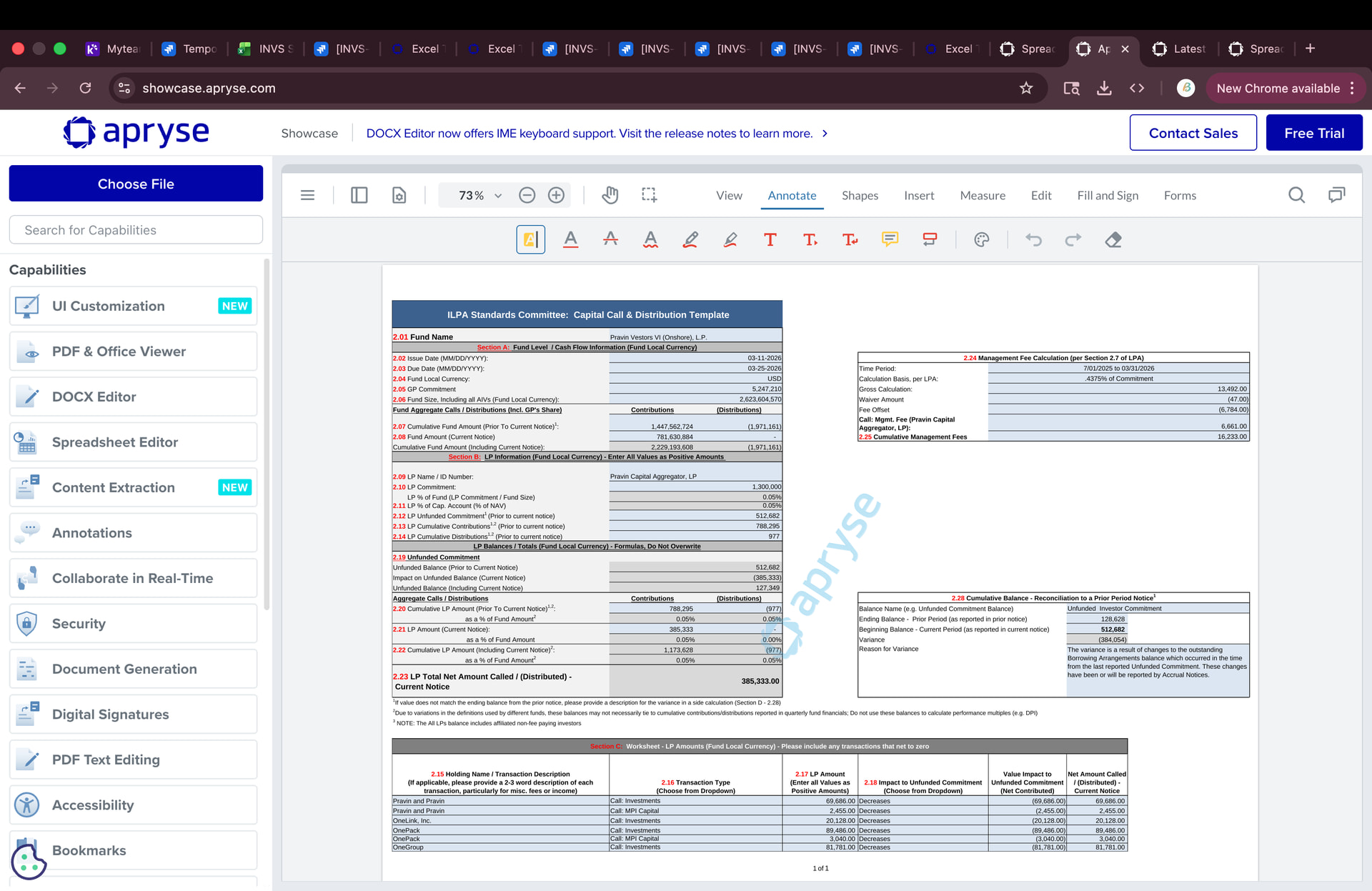Viewport: 1372px width, 891px height.
Task: Toggle the left panel view
Action: coord(359,195)
